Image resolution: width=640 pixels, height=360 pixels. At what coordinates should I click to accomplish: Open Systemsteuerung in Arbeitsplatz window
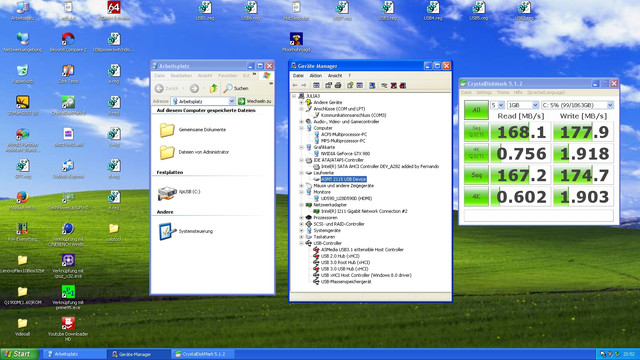pyautogui.click(x=186, y=231)
